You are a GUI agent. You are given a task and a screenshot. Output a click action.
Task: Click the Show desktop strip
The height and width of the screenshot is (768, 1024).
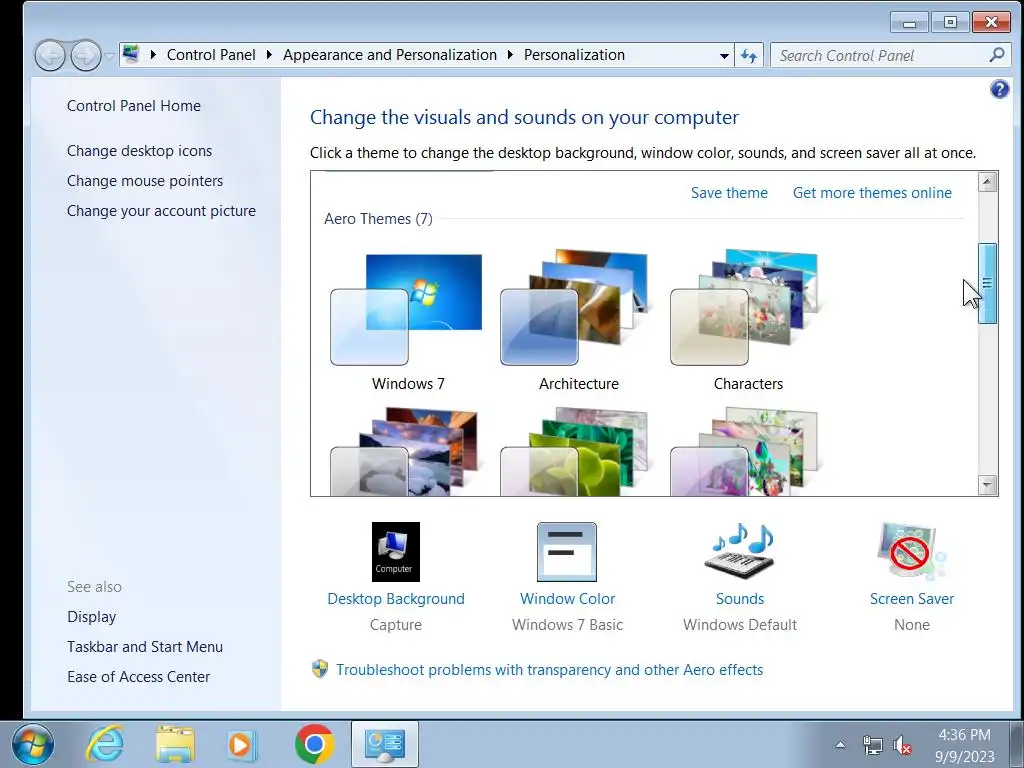(1016, 744)
